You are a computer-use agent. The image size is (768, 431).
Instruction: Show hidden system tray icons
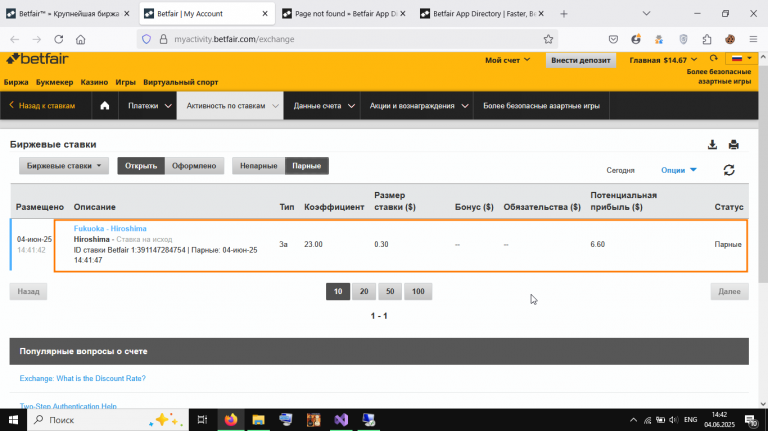coord(633,420)
